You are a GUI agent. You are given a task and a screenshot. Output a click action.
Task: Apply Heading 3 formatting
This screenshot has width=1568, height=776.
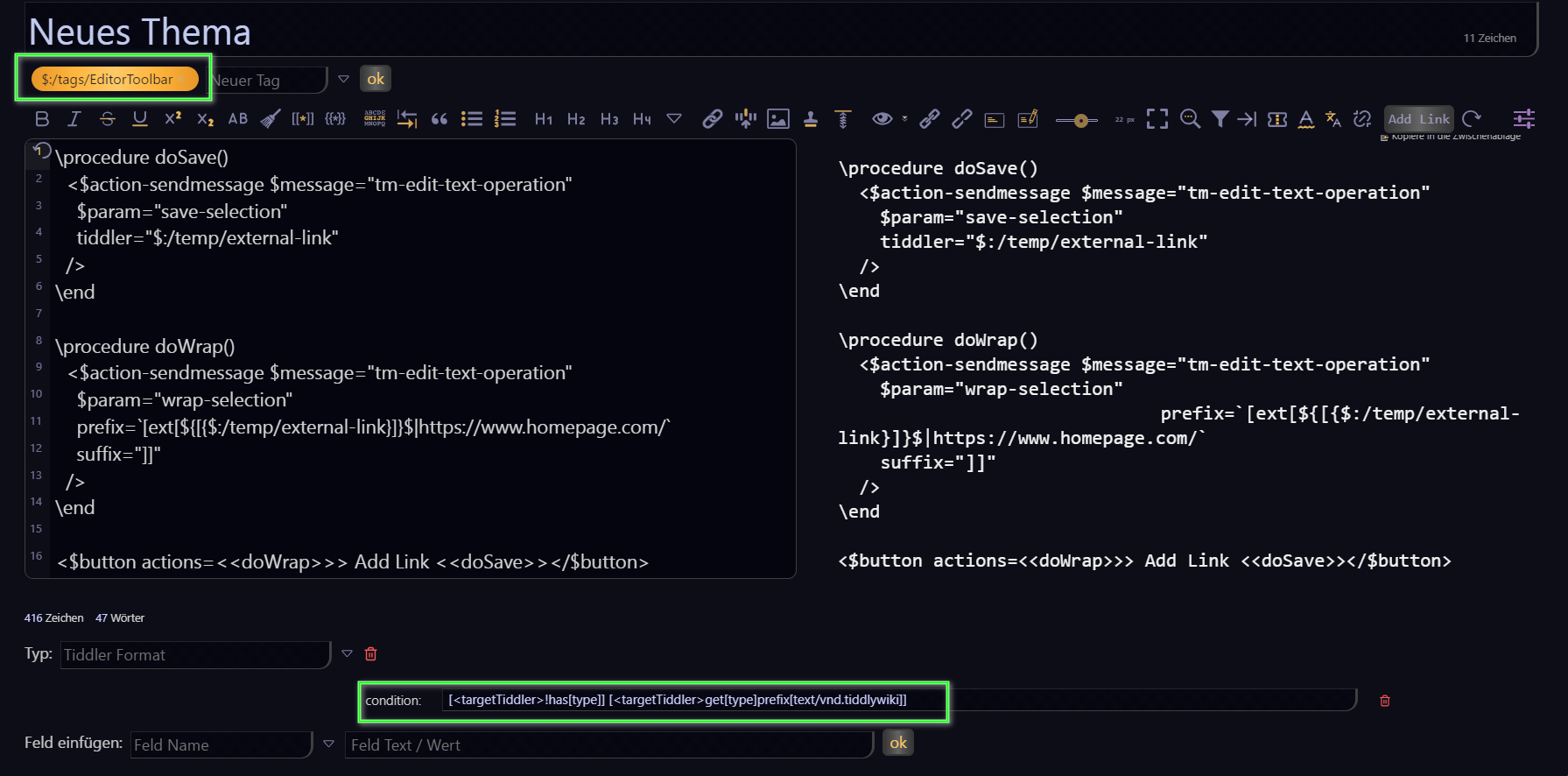[609, 119]
